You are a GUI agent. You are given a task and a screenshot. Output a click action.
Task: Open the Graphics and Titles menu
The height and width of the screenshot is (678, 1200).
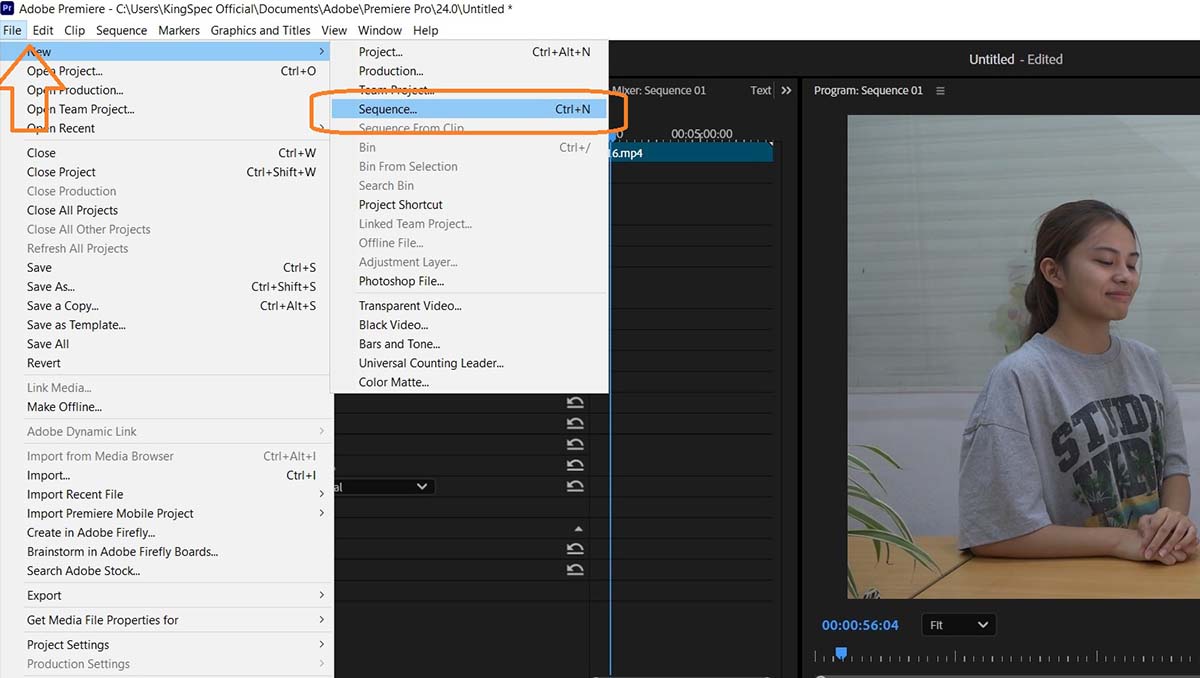(260, 31)
